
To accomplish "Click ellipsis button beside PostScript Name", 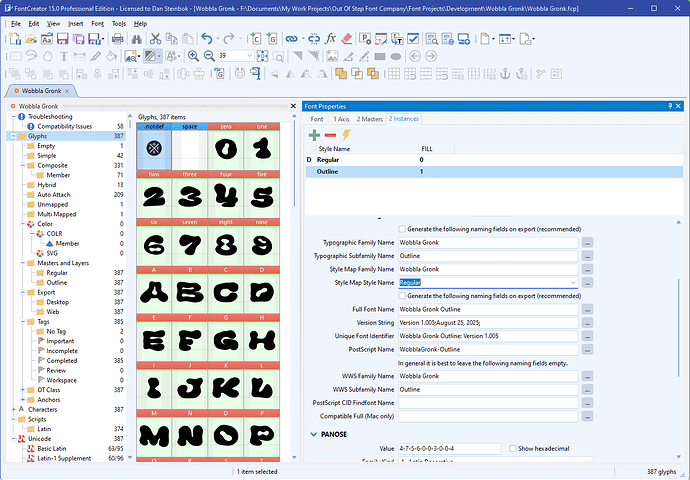I will (587, 349).
